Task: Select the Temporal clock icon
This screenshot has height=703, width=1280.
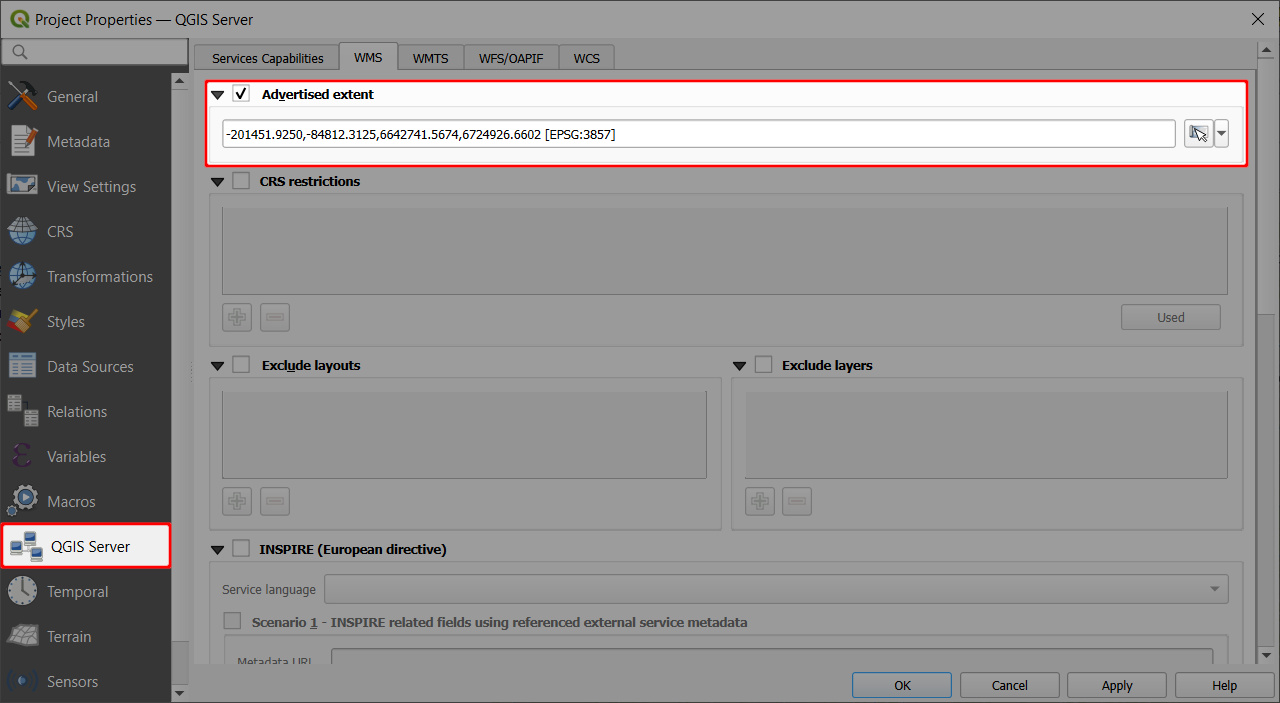Action: (x=22, y=591)
